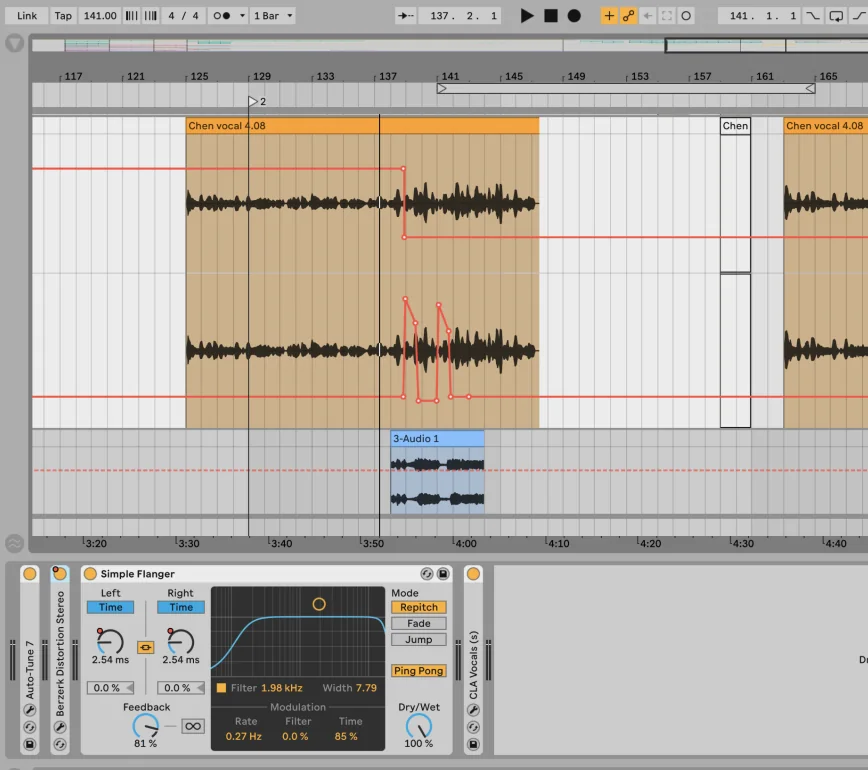Click the Modulation Rate 0.27 Hz value
Screen dimensions: 868x770
coord(244,736)
